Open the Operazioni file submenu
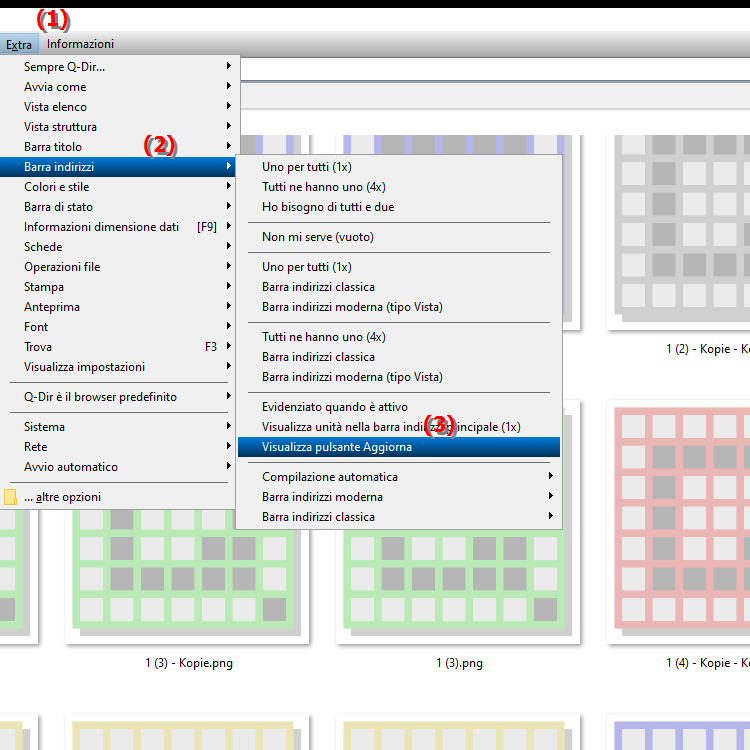Image resolution: width=750 pixels, height=750 pixels. pyautogui.click(x=117, y=267)
